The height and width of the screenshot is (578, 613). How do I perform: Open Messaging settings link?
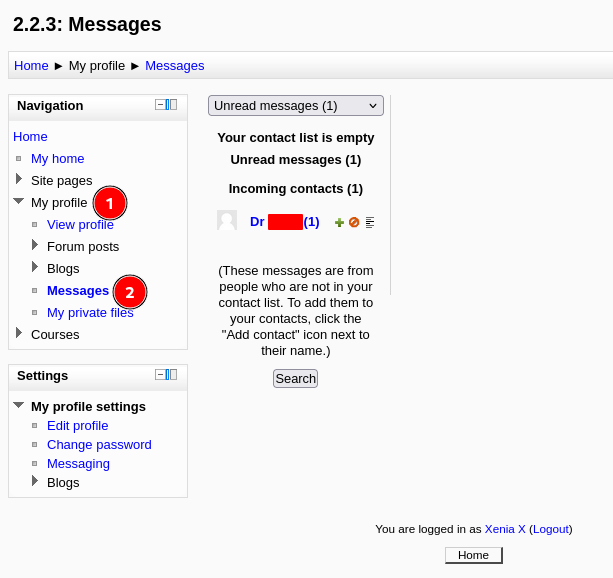click(78, 463)
